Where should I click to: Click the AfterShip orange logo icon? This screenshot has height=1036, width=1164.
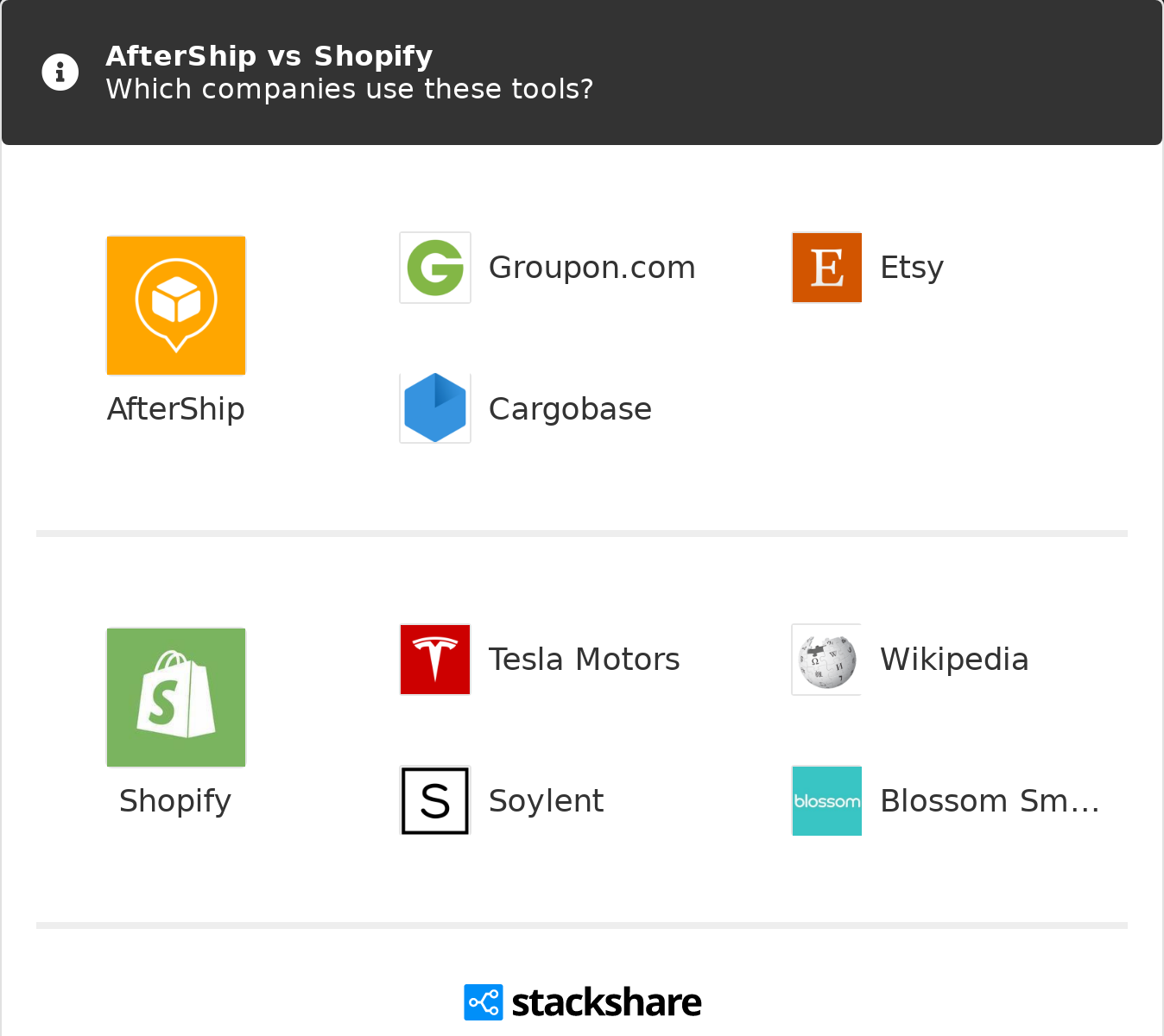(176, 306)
